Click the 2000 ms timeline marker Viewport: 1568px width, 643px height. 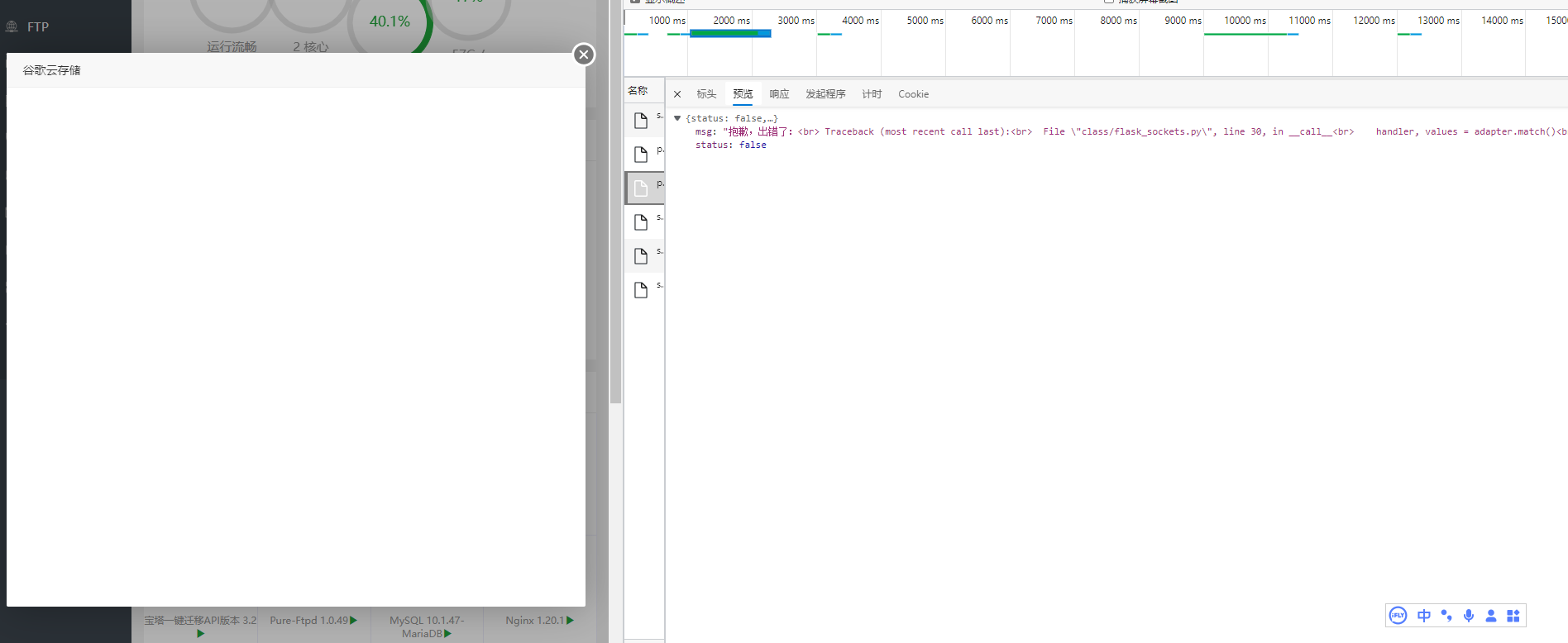[x=731, y=21]
